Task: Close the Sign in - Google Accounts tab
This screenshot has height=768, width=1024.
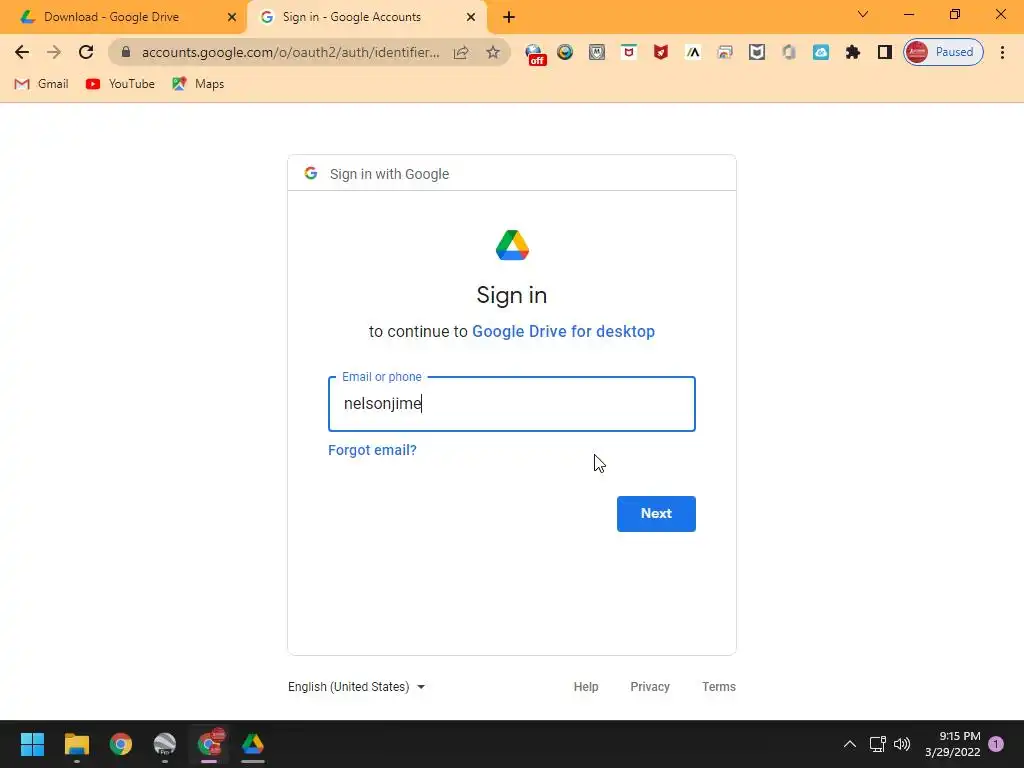Action: [471, 17]
